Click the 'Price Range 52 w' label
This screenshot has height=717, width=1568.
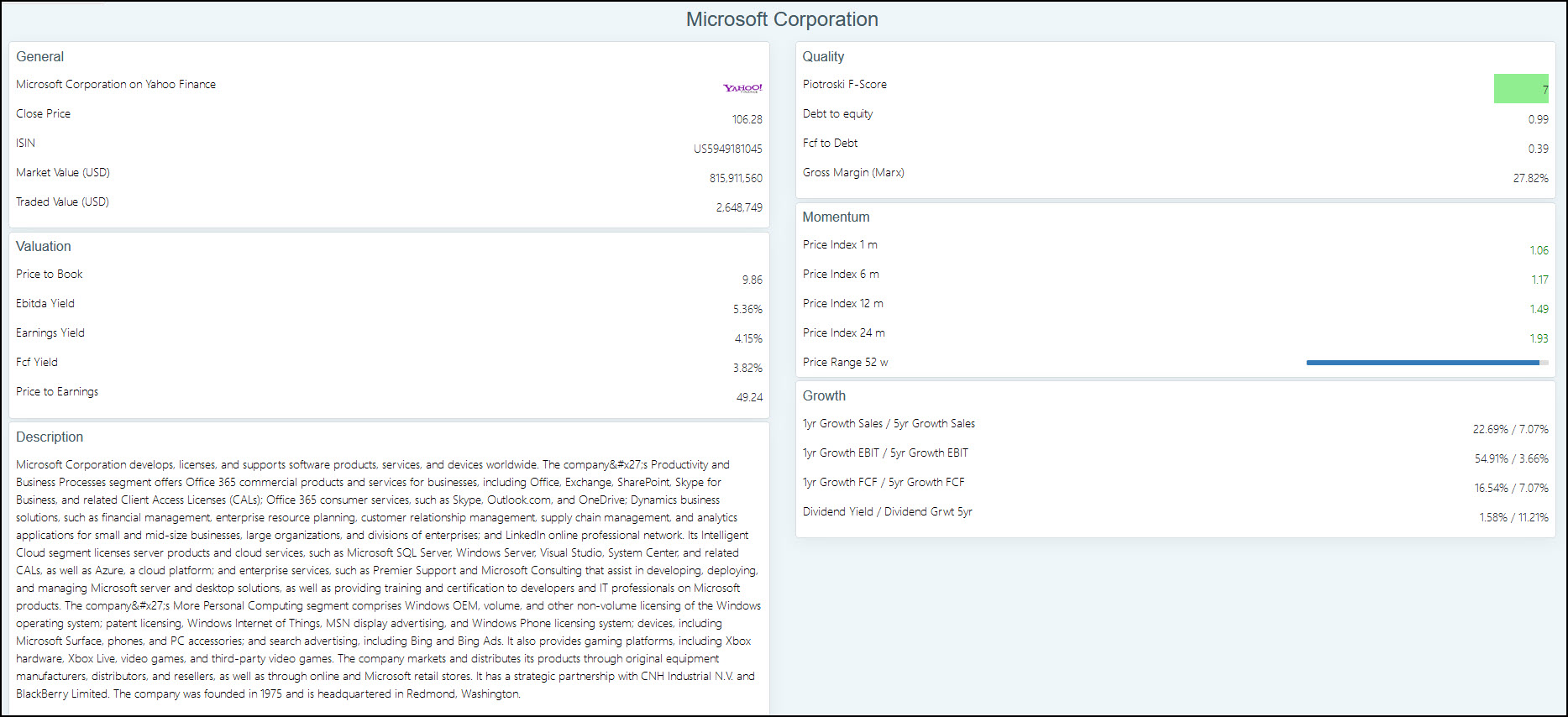[845, 362]
